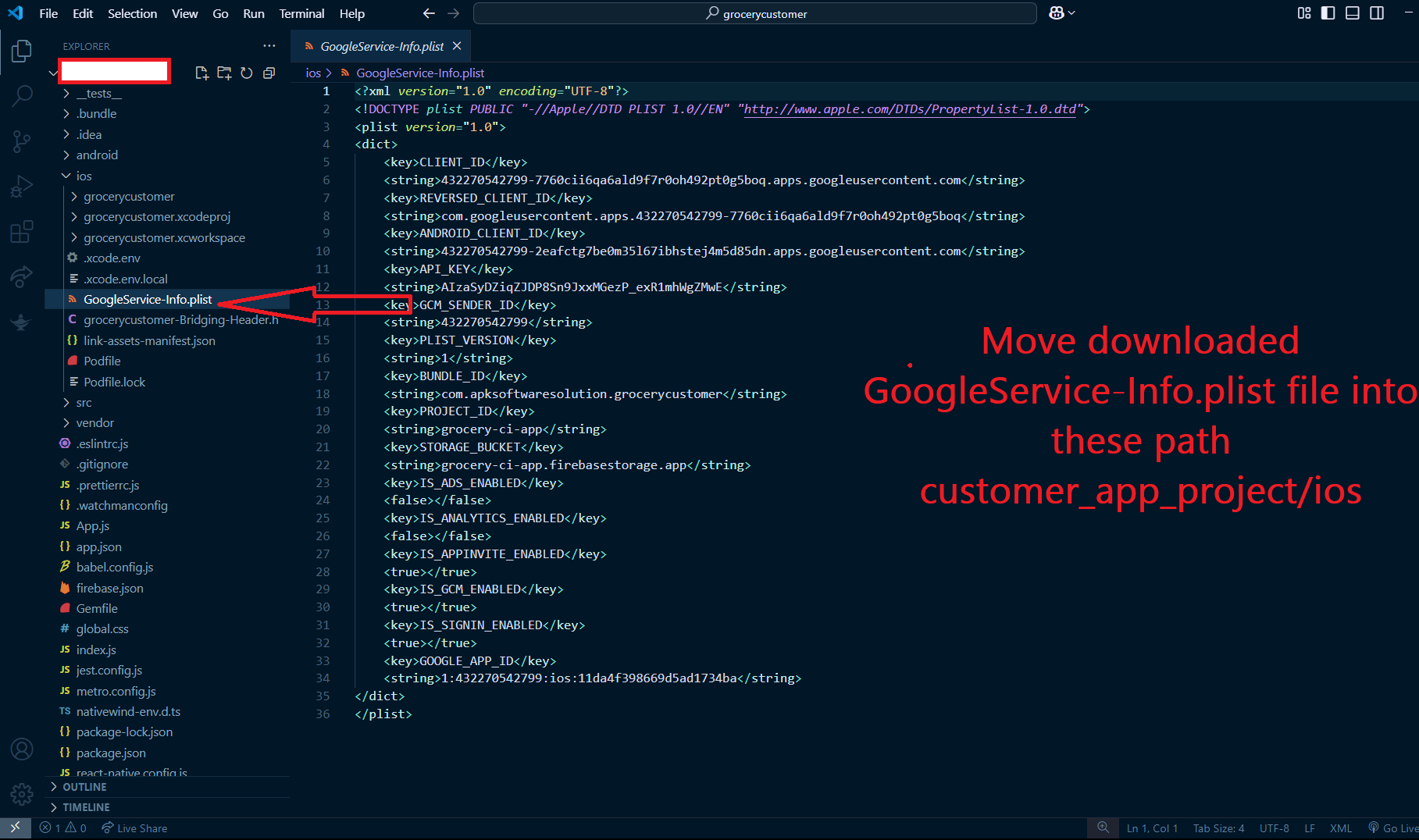Viewport: 1419px width, 840px height.
Task: Open the Terminal menu
Action: pos(301,13)
